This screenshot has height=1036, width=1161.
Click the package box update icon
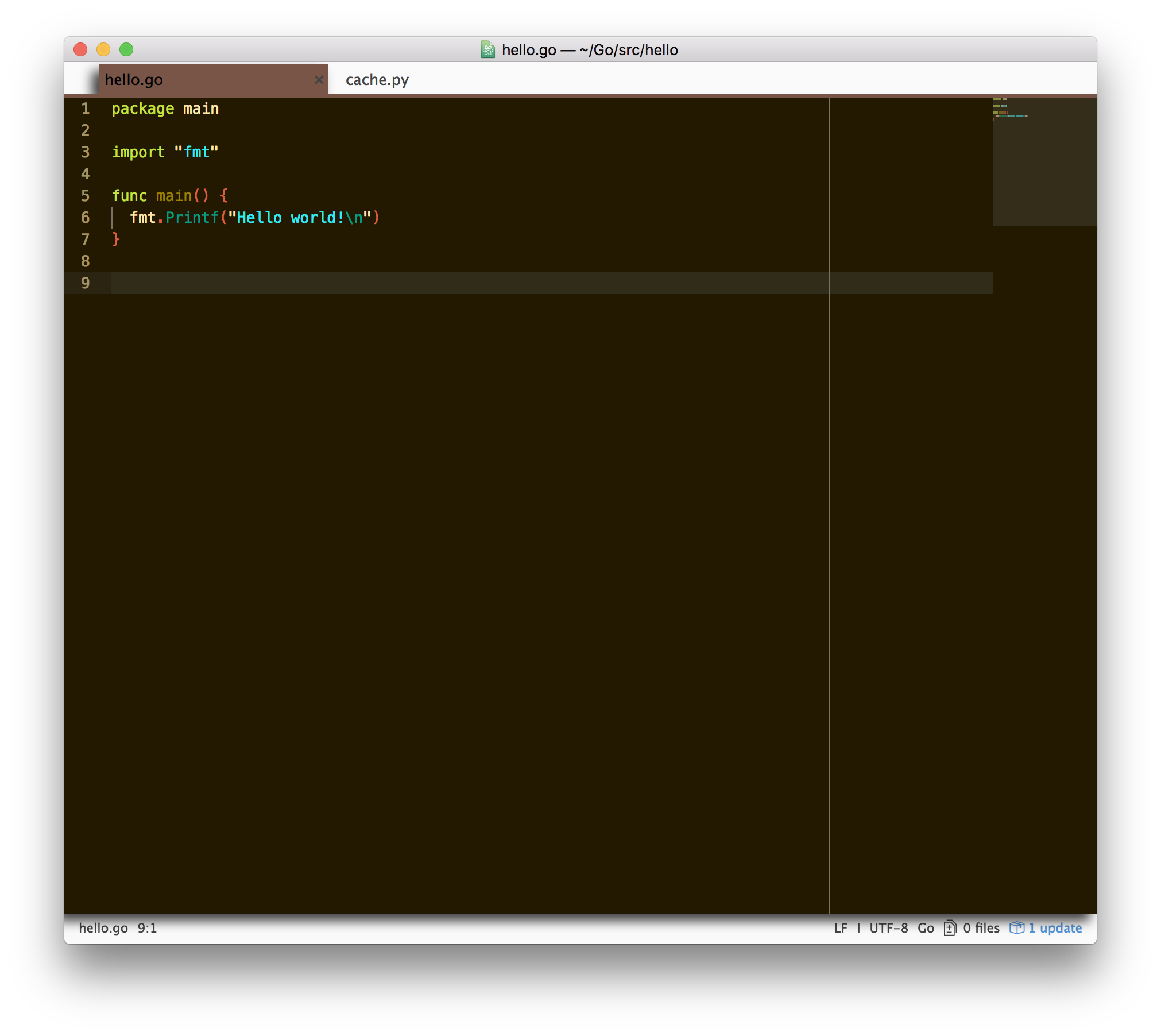1016,928
